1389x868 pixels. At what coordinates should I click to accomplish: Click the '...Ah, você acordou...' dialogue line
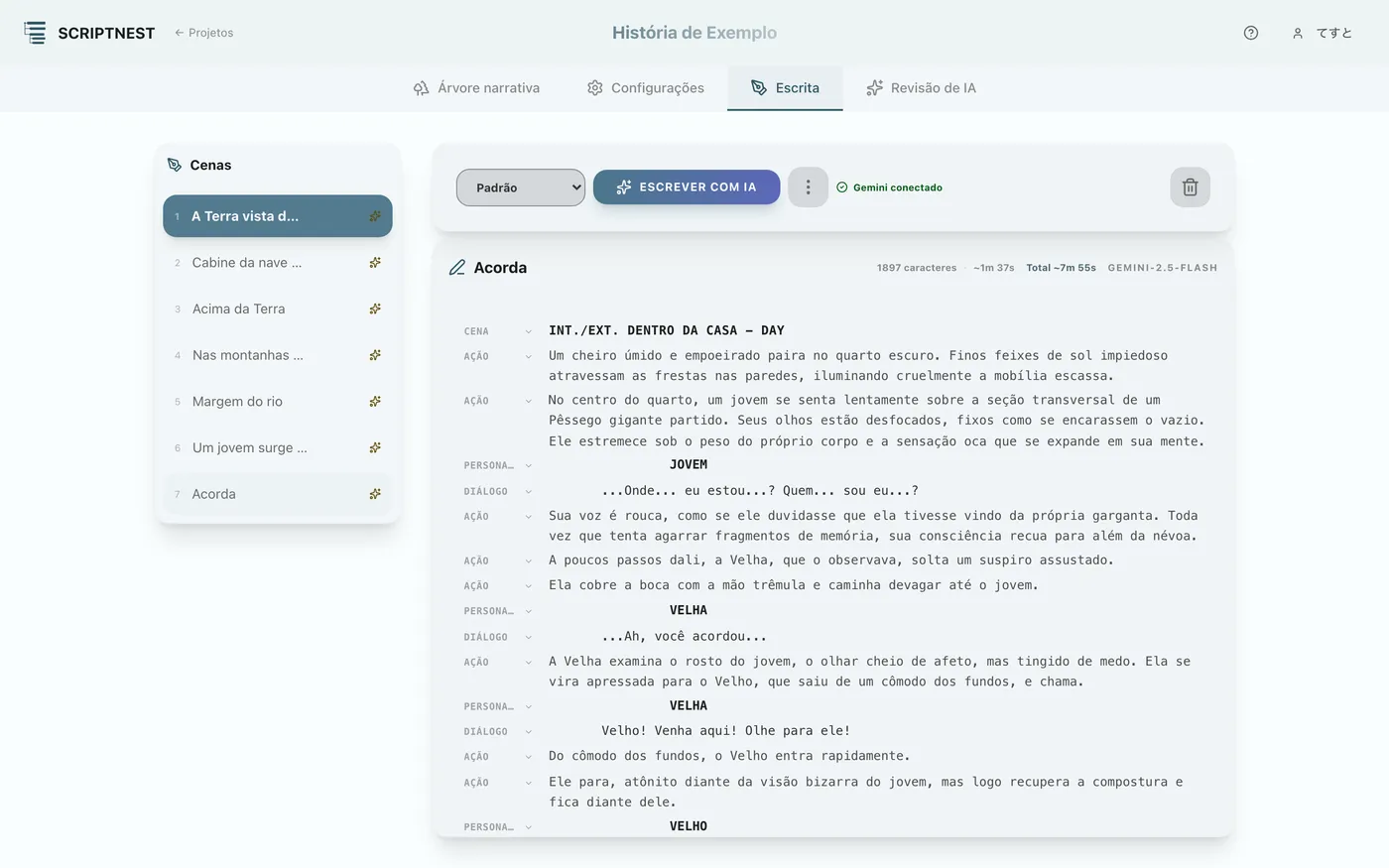point(684,637)
